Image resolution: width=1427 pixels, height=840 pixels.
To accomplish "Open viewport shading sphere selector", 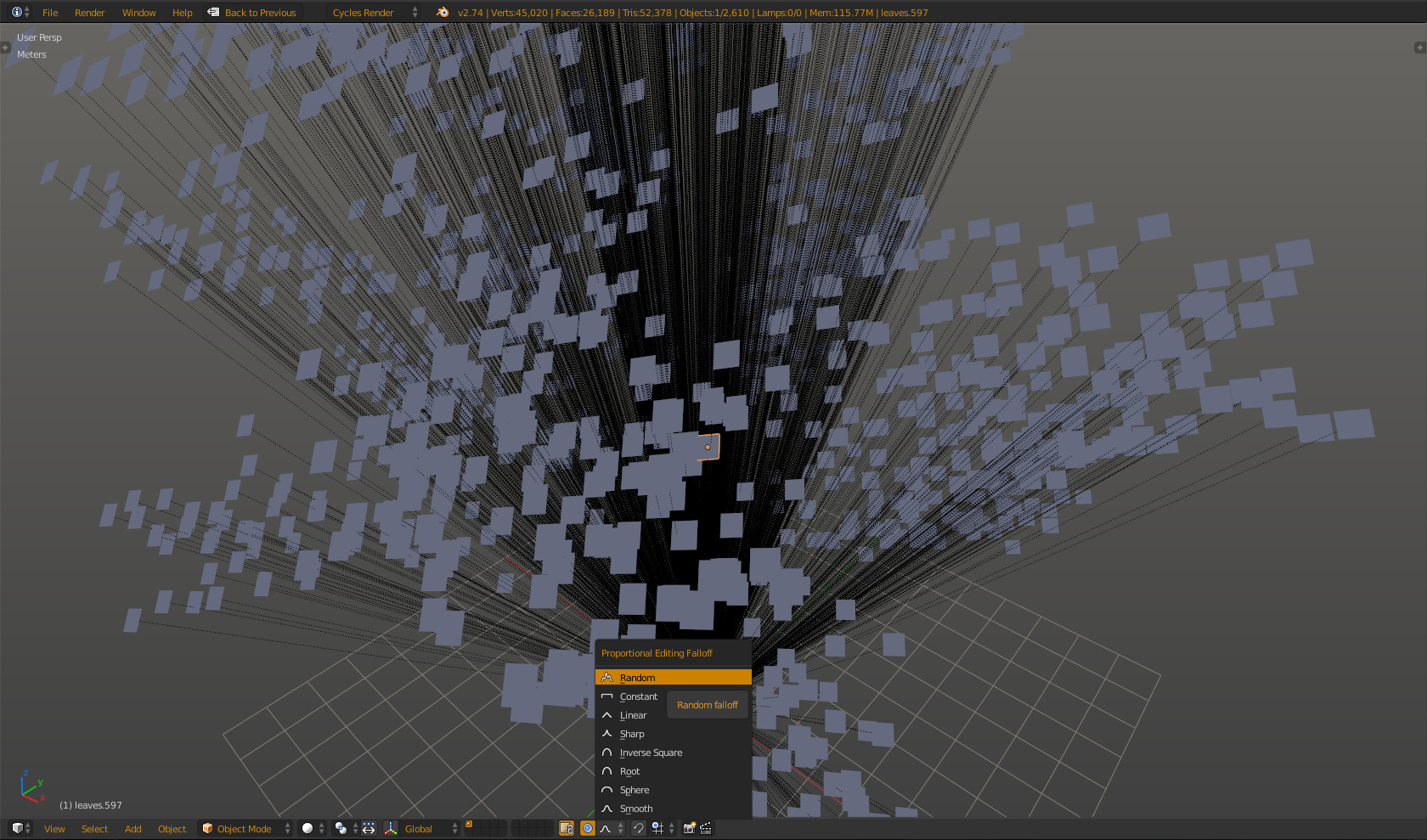I will tap(313, 828).
